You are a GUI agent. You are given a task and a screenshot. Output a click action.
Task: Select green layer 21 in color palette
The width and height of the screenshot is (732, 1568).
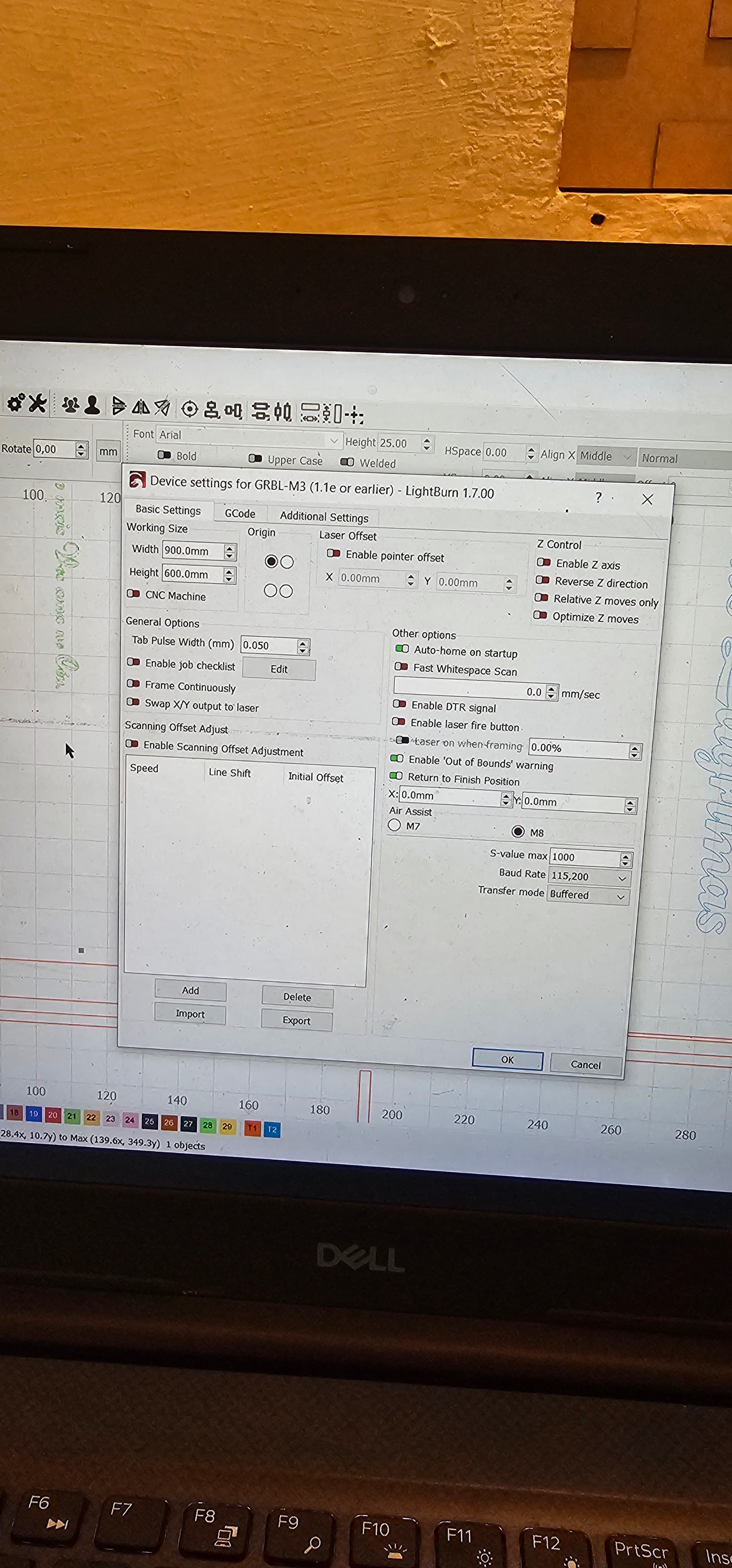click(72, 1116)
